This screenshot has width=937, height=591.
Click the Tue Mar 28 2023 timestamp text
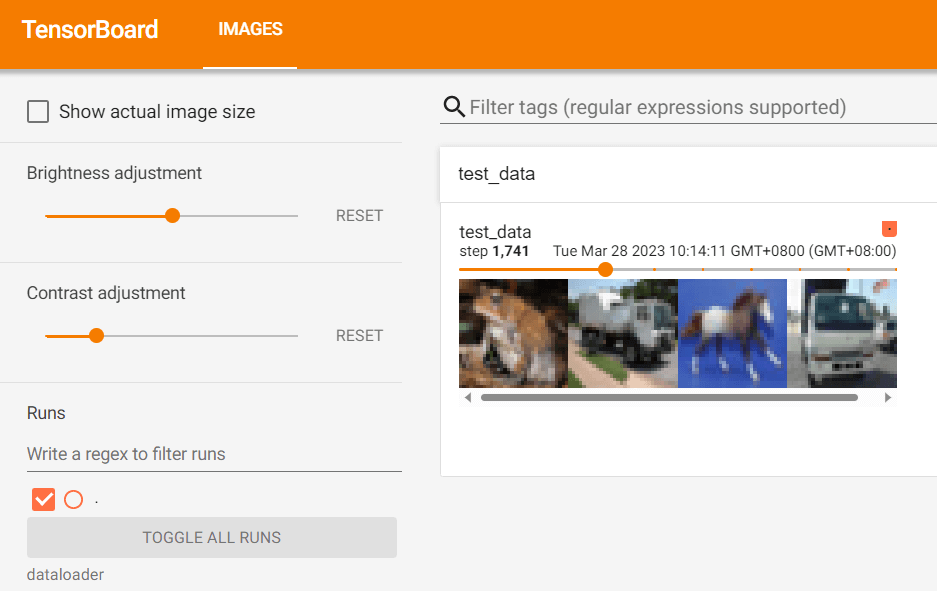(x=724, y=251)
